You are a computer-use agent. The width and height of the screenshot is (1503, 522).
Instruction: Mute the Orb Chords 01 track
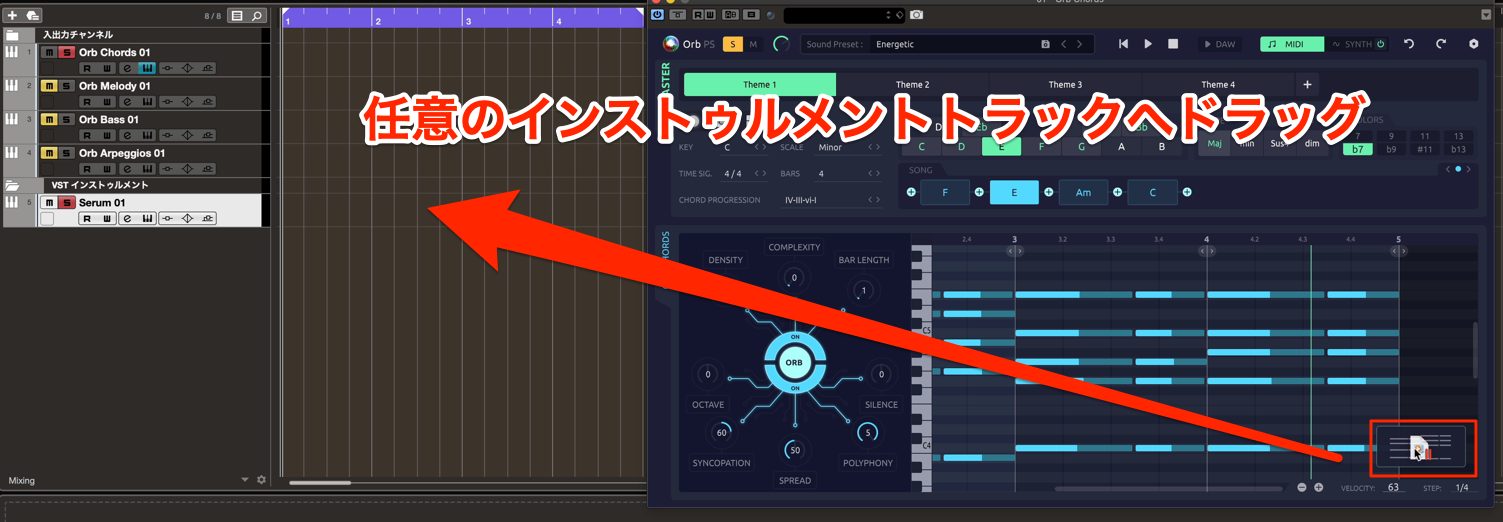click(x=49, y=52)
